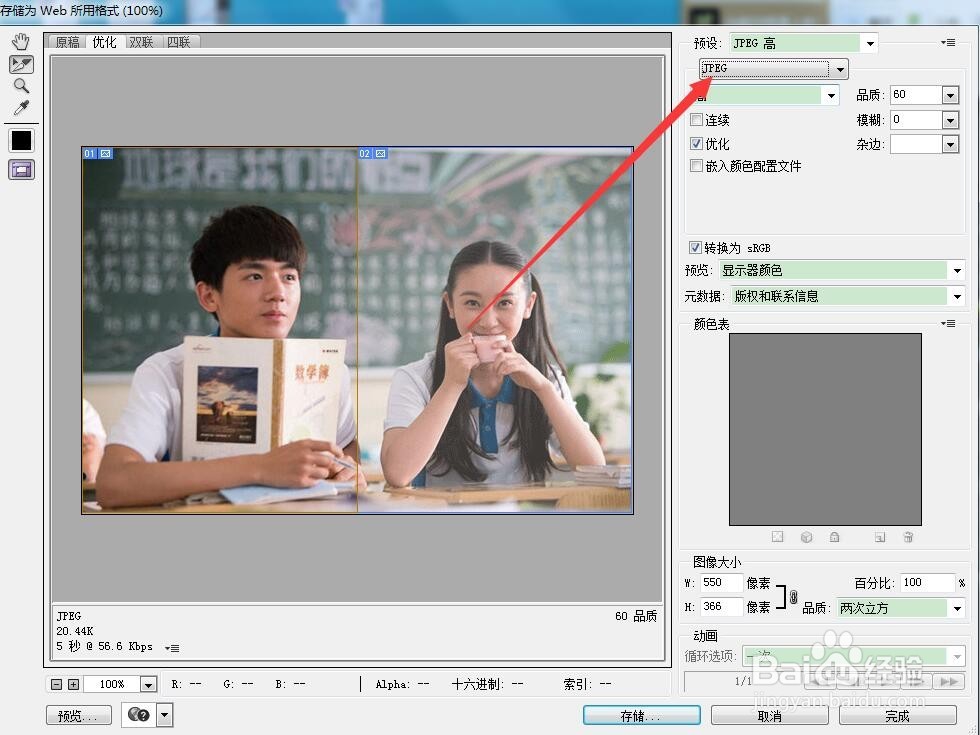The width and height of the screenshot is (980, 735).
Task: Select the Slice Select tool
Action: [21, 64]
